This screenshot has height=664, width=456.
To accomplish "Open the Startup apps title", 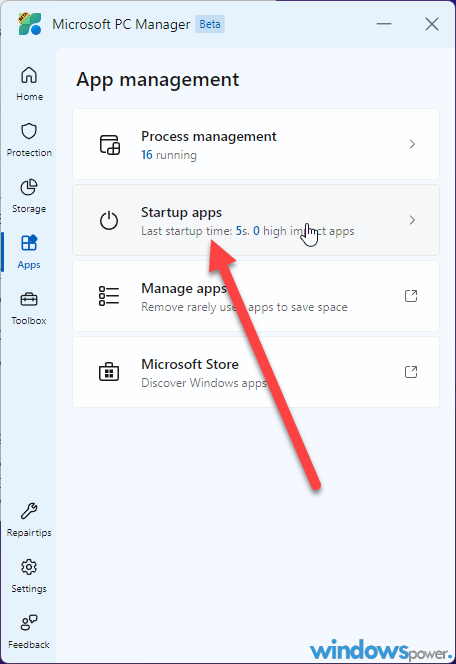I will [x=181, y=213].
